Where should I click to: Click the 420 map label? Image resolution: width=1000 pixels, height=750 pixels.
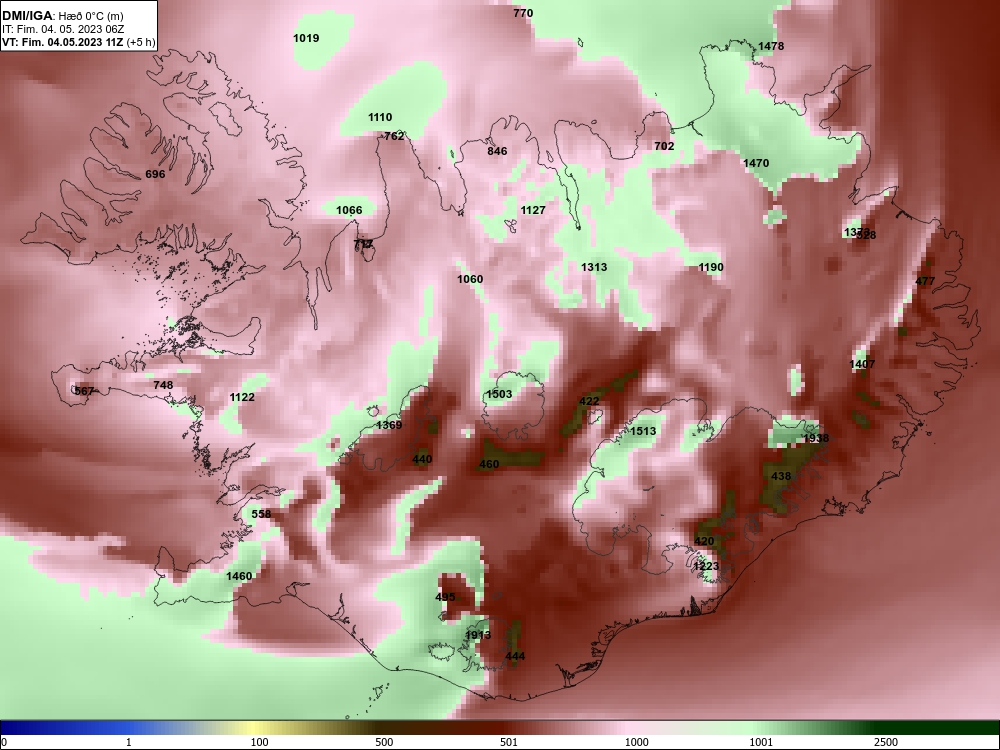point(704,541)
